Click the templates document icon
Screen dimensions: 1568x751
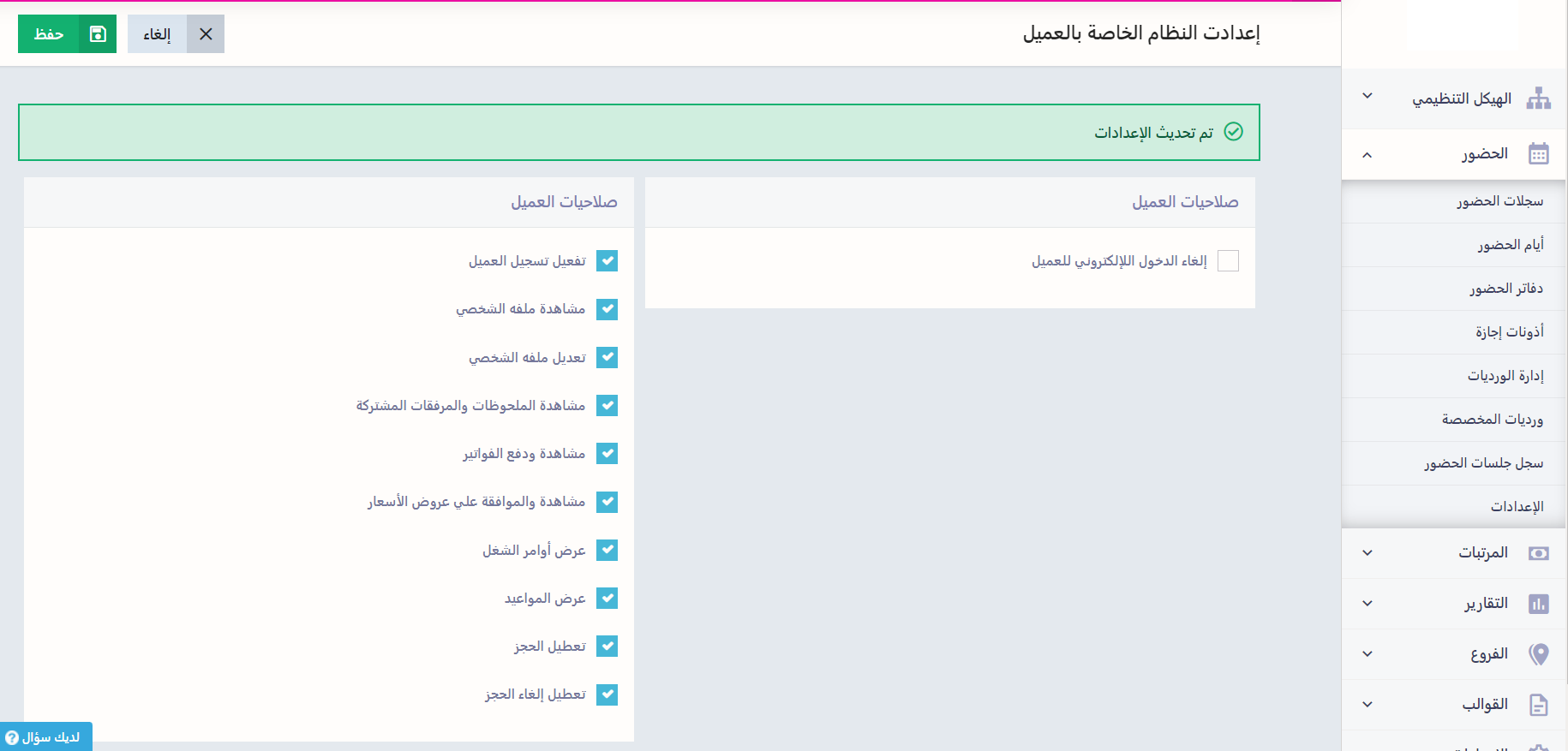pos(1539,705)
